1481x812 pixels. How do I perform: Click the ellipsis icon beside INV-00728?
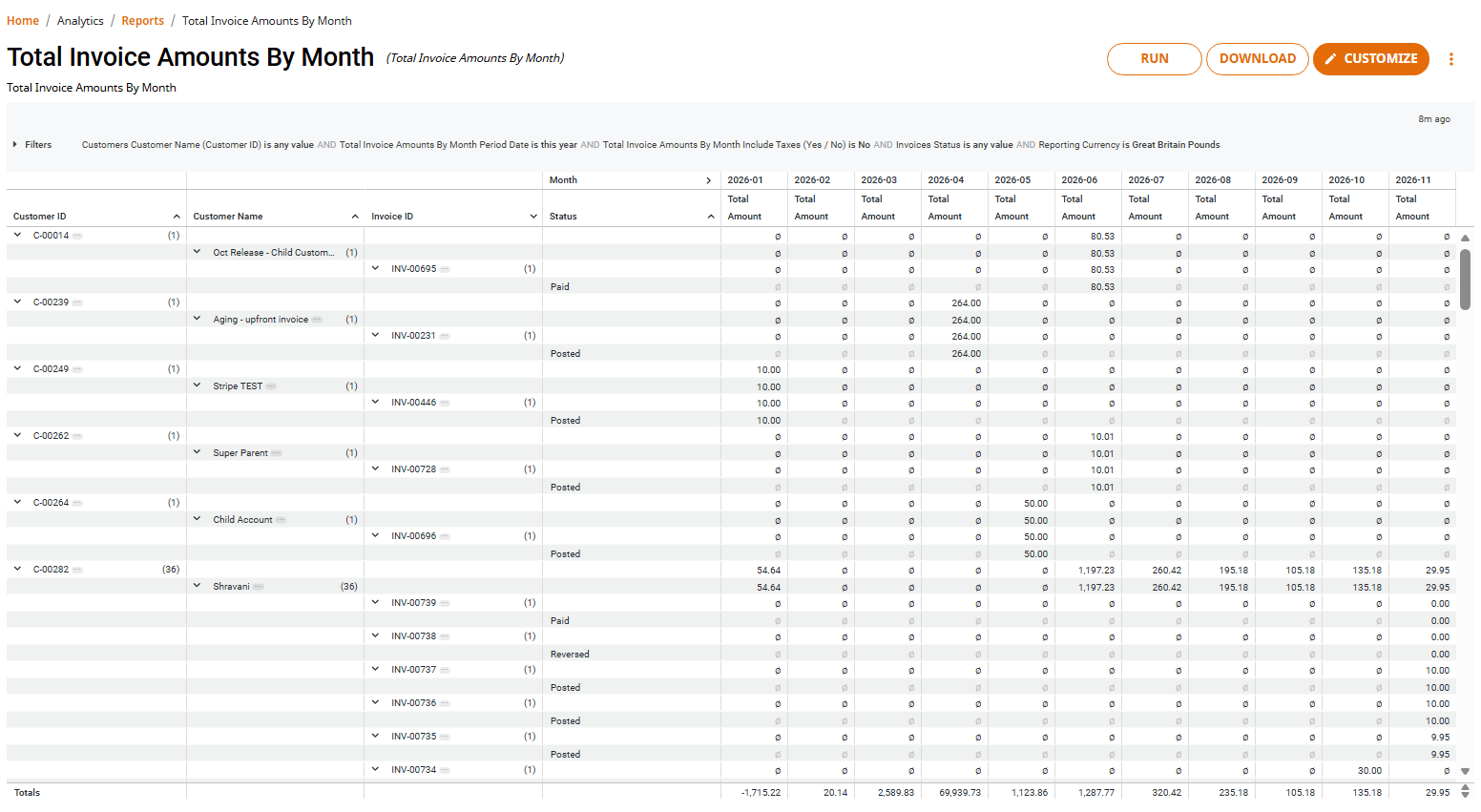click(445, 469)
